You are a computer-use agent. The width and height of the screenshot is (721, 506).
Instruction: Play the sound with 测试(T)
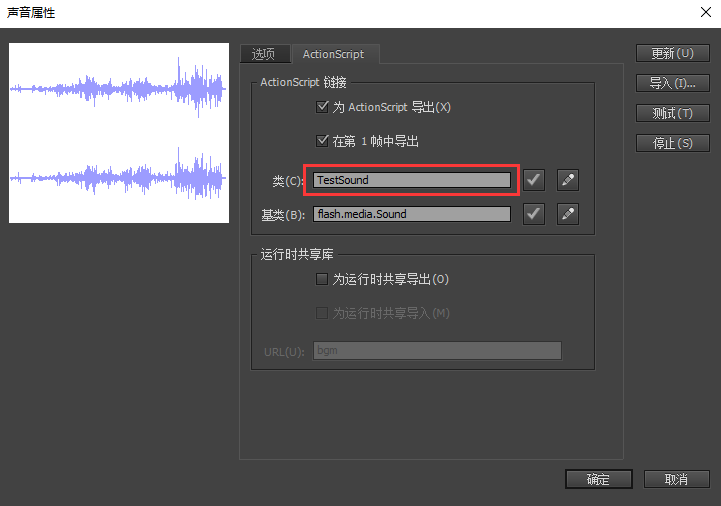tap(673, 113)
